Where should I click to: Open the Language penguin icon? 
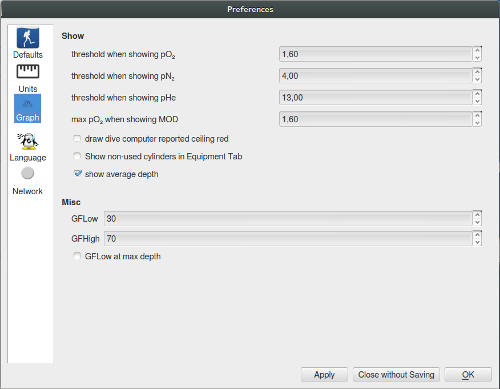(28, 141)
